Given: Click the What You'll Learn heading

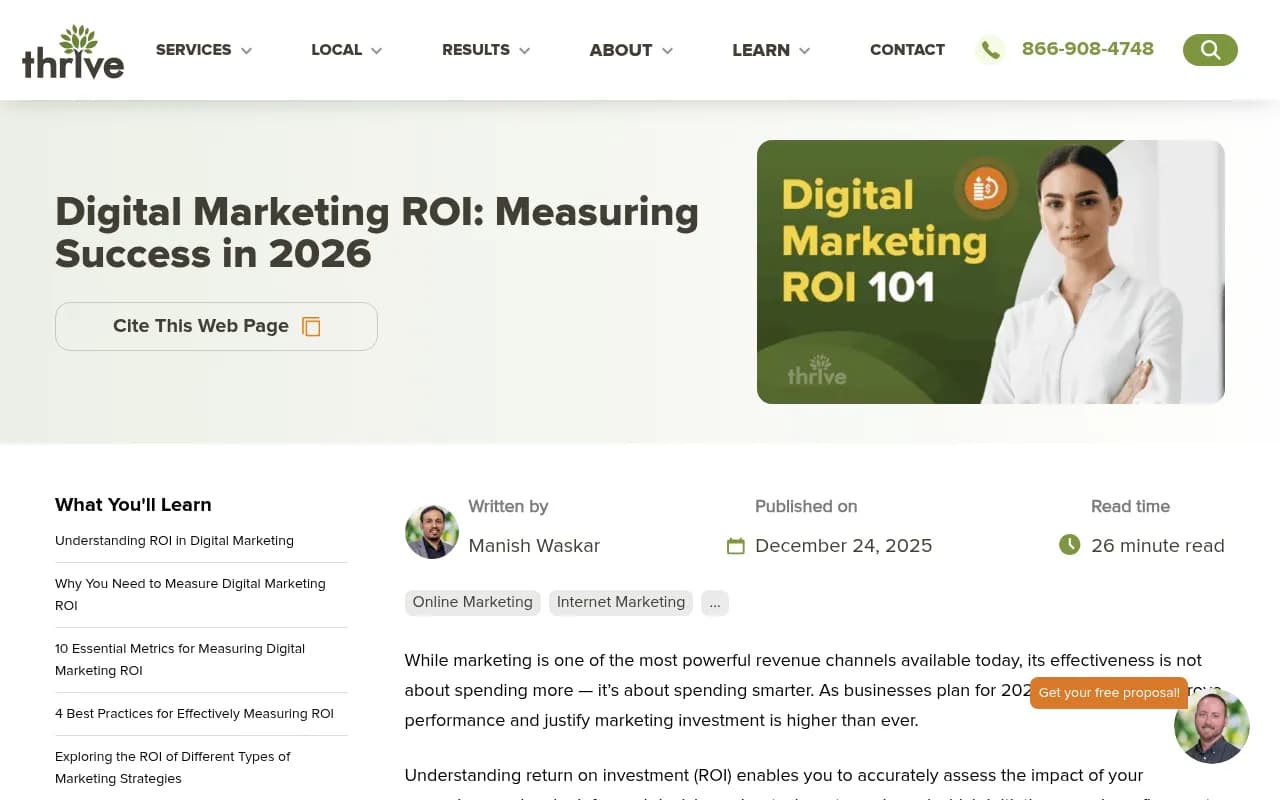Looking at the screenshot, I should click(133, 505).
